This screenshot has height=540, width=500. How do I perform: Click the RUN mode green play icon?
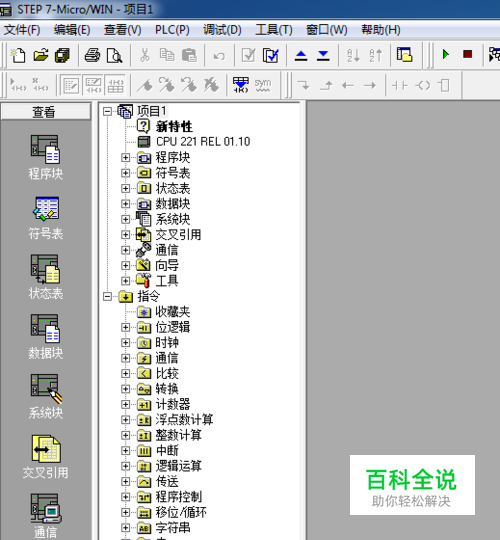(x=446, y=54)
